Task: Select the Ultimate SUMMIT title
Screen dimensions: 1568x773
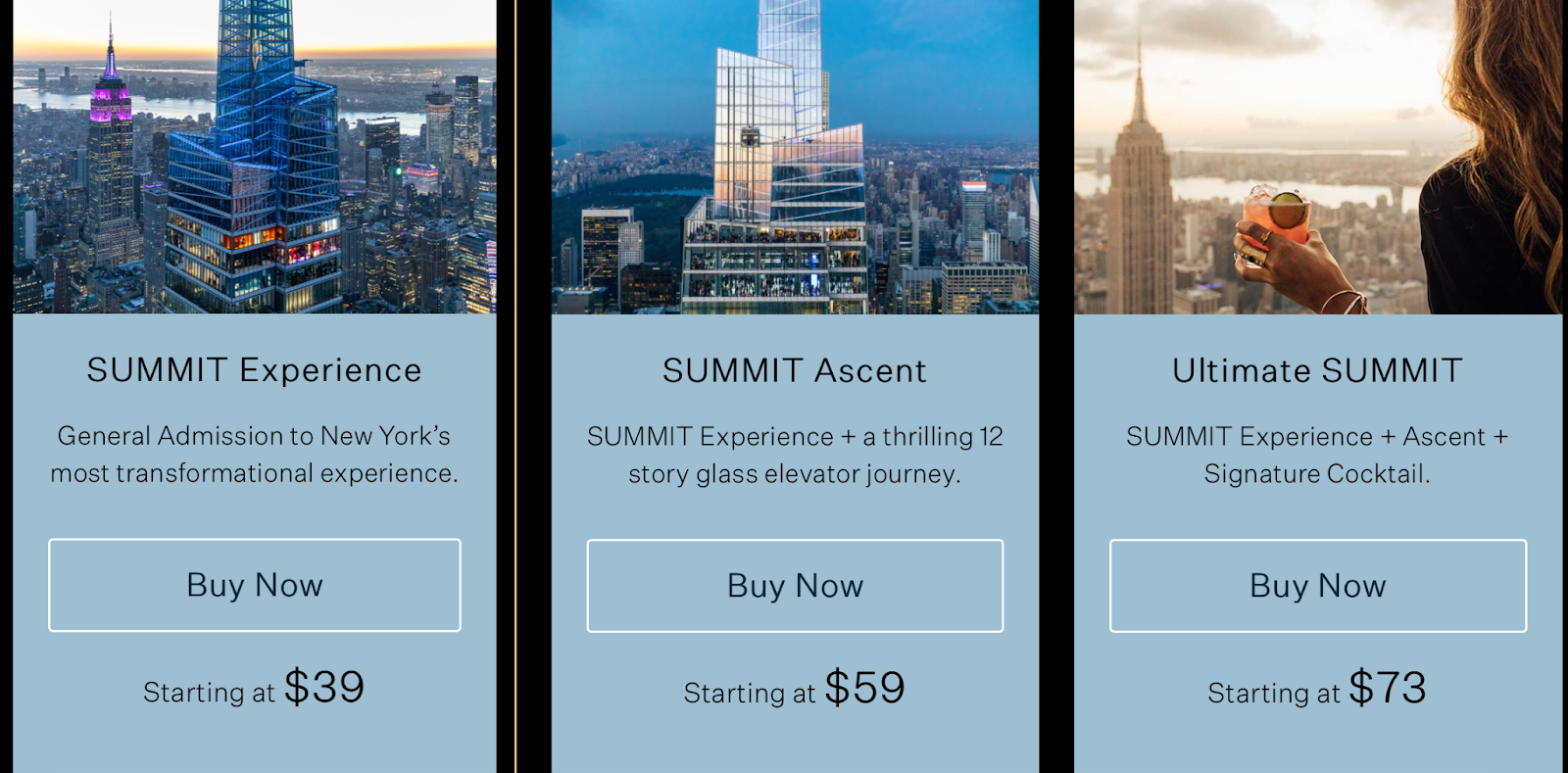Action: point(1317,371)
